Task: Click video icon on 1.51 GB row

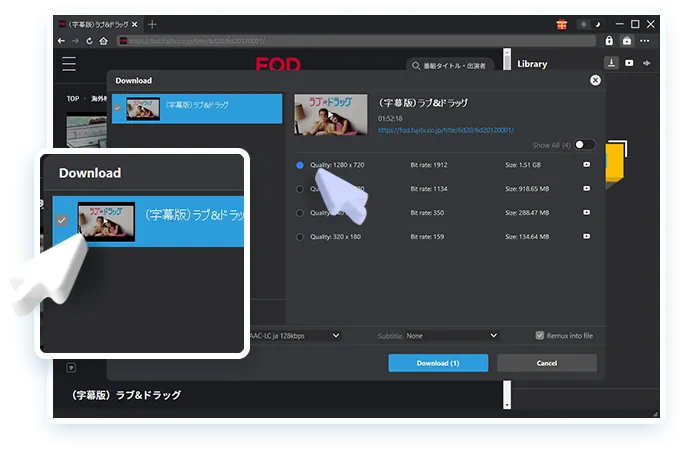Action: (x=587, y=165)
